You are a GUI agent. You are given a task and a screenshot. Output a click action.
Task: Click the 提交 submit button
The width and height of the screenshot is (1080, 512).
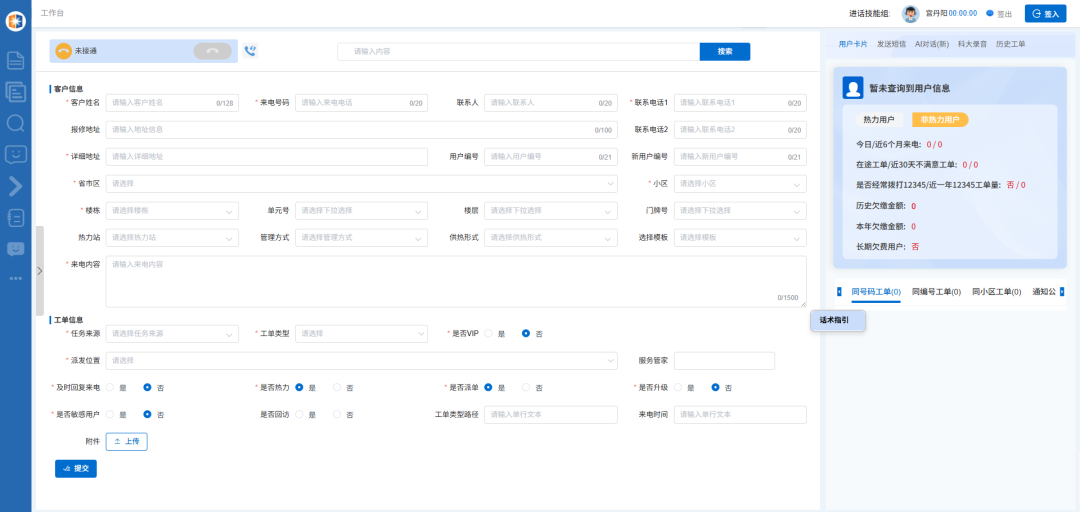(76, 468)
